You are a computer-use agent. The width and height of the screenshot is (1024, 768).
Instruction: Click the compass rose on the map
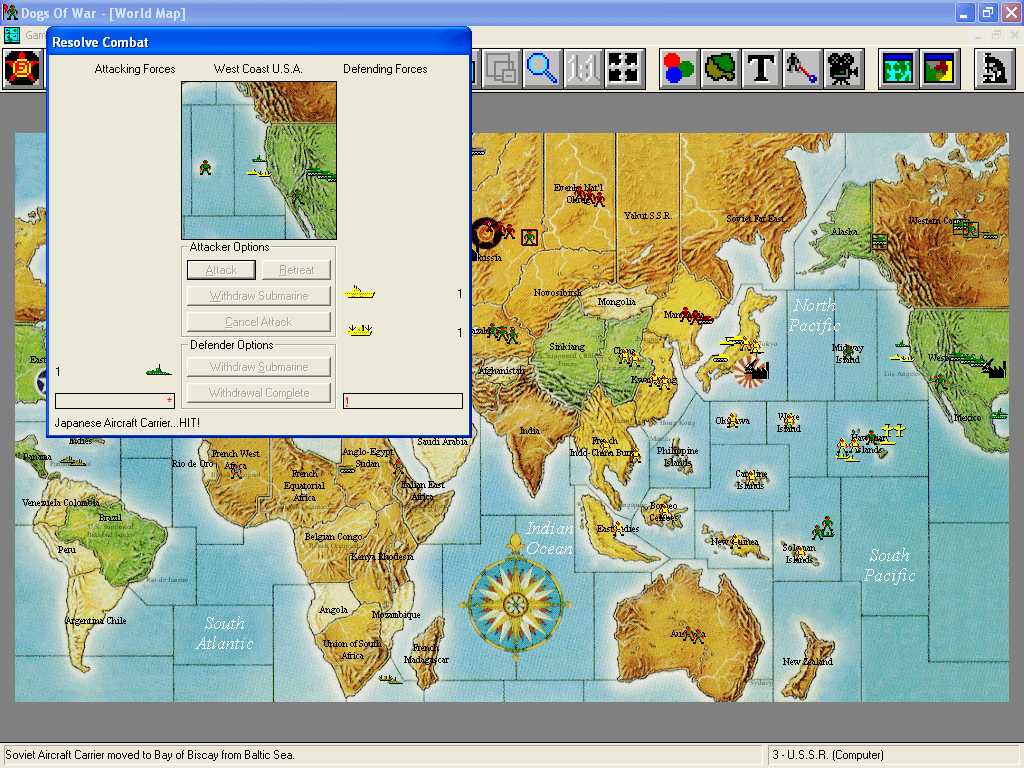[515, 603]
